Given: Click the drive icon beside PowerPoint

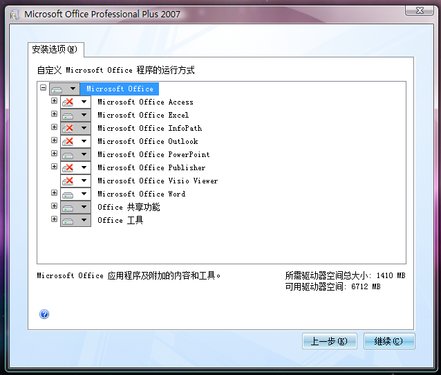Looking at the screenshot, I should click(x=68, y=155).
